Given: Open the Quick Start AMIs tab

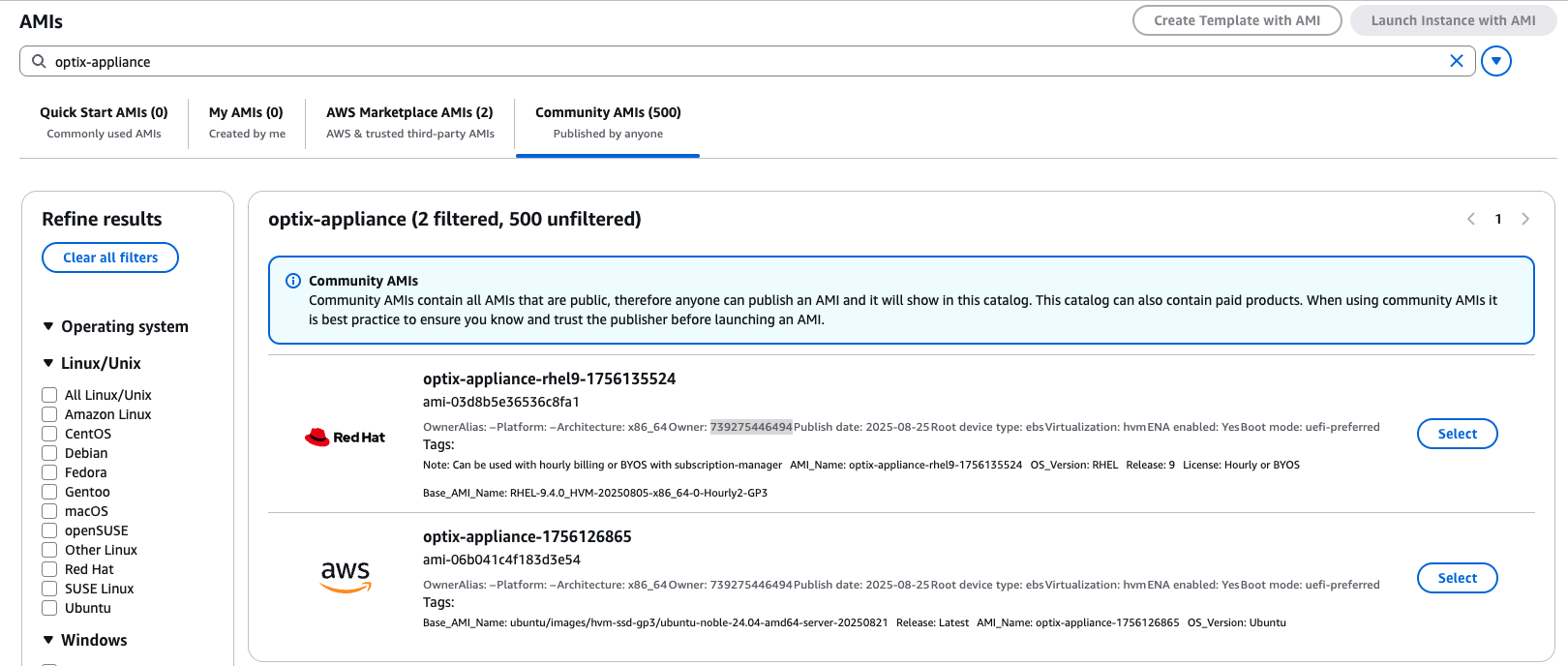Looking at the screenshot, I should [x=104, y=123].
